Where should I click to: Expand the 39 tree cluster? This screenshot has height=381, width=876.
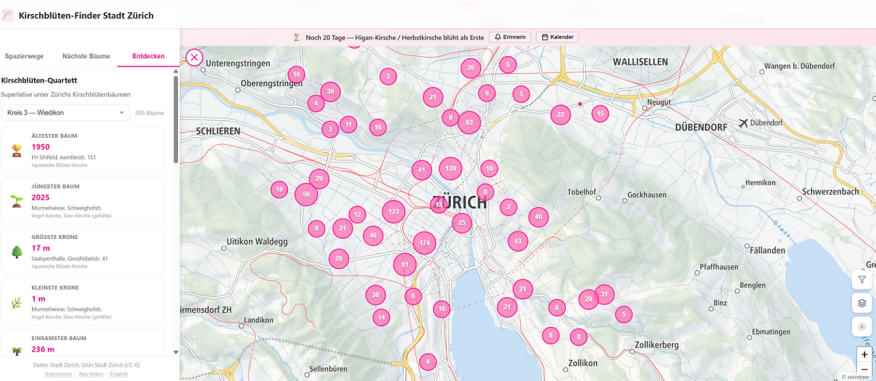[x=331, y=92]
